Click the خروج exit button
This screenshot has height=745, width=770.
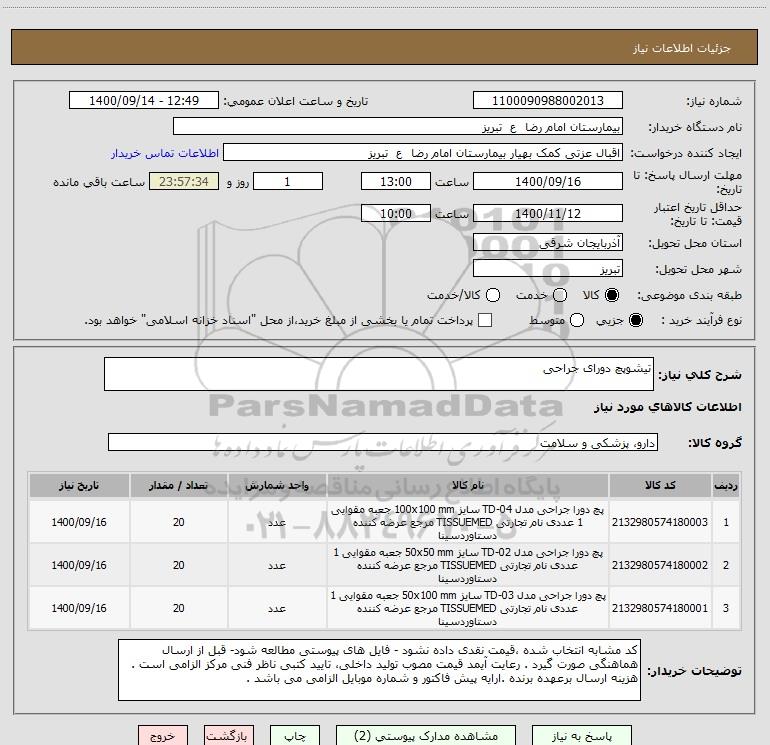[x=163, y=736]
